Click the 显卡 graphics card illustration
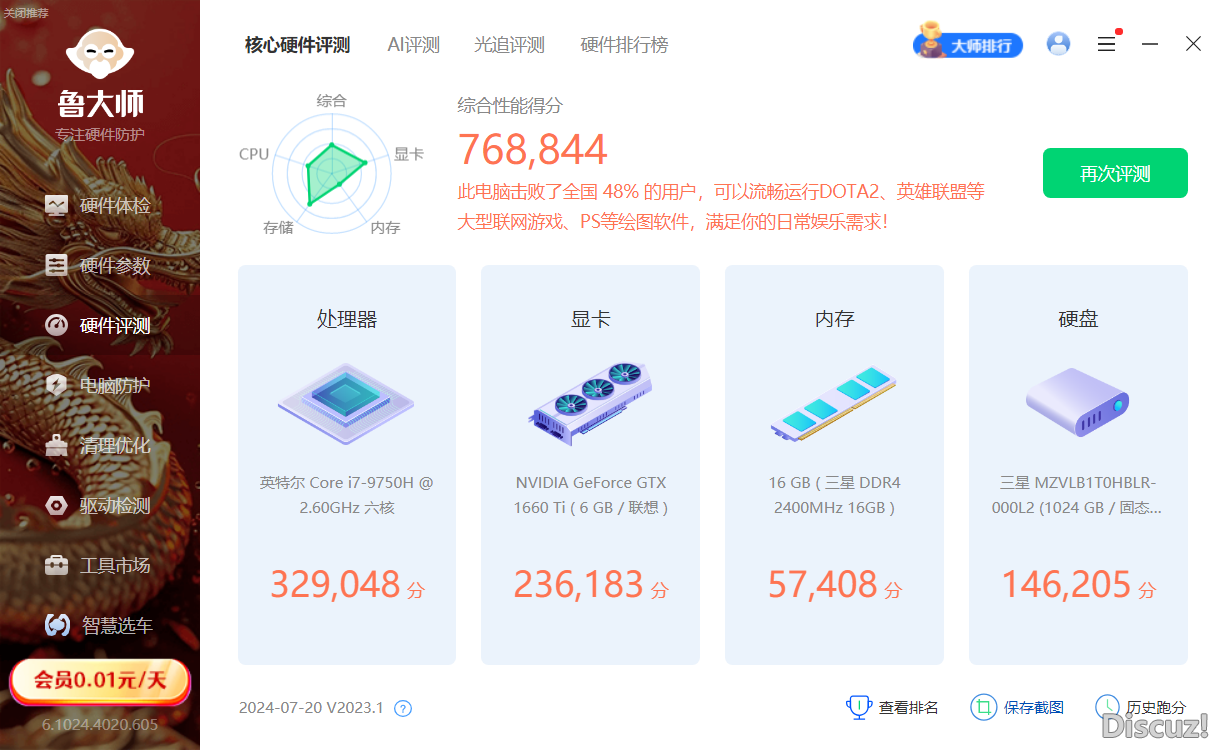Screen dimensions: 1225x750 click(x=590, y=404)
